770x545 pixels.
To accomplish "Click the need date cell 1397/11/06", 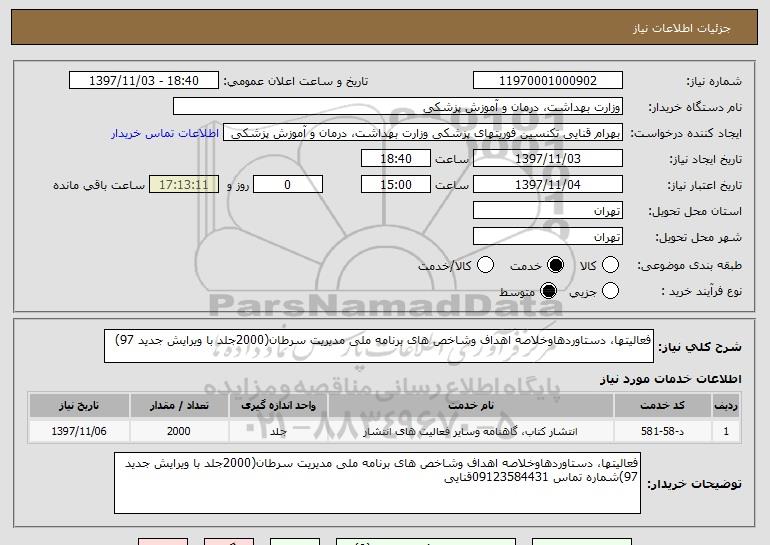I will pos(79,431).
